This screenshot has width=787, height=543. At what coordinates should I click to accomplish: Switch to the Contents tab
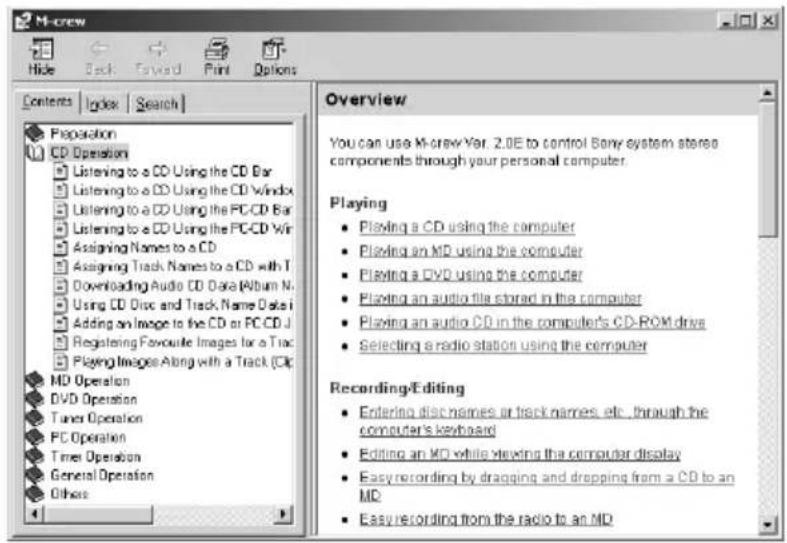[x=47, y=101]
